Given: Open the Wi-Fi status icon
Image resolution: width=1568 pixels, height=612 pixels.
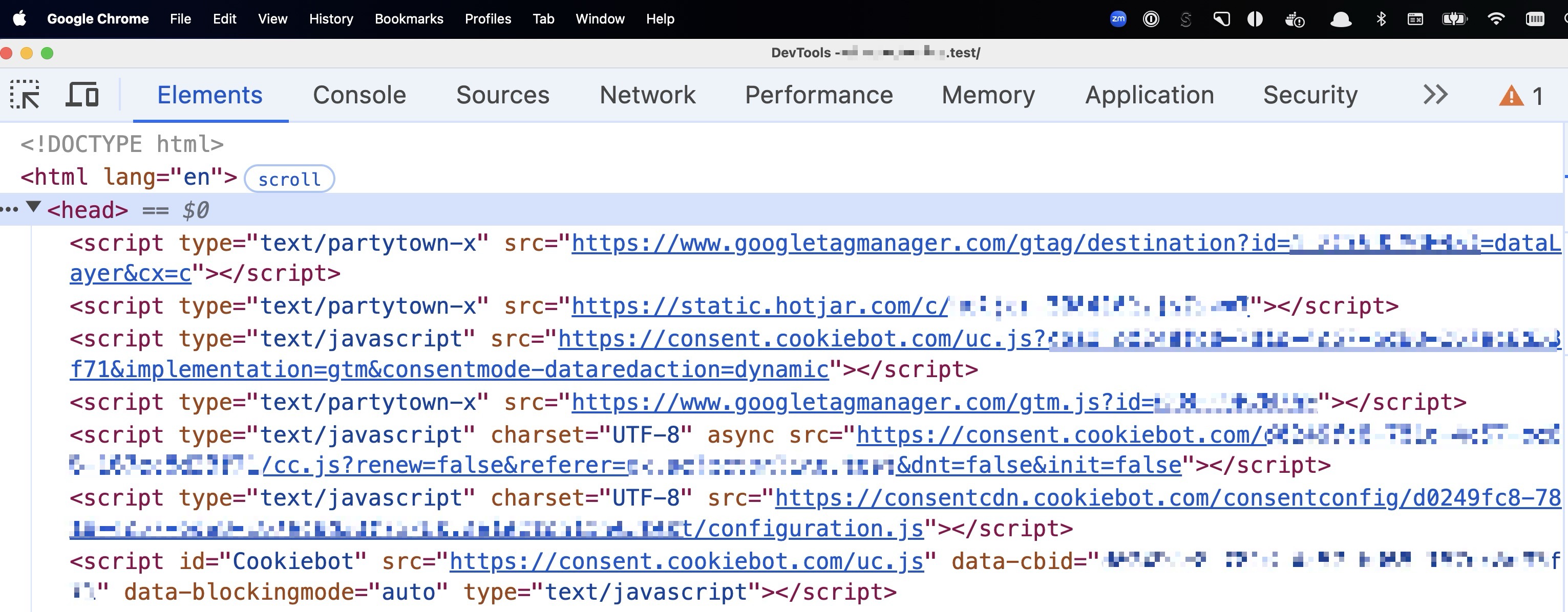Looking at the screenshot, I should (1496, 19).
